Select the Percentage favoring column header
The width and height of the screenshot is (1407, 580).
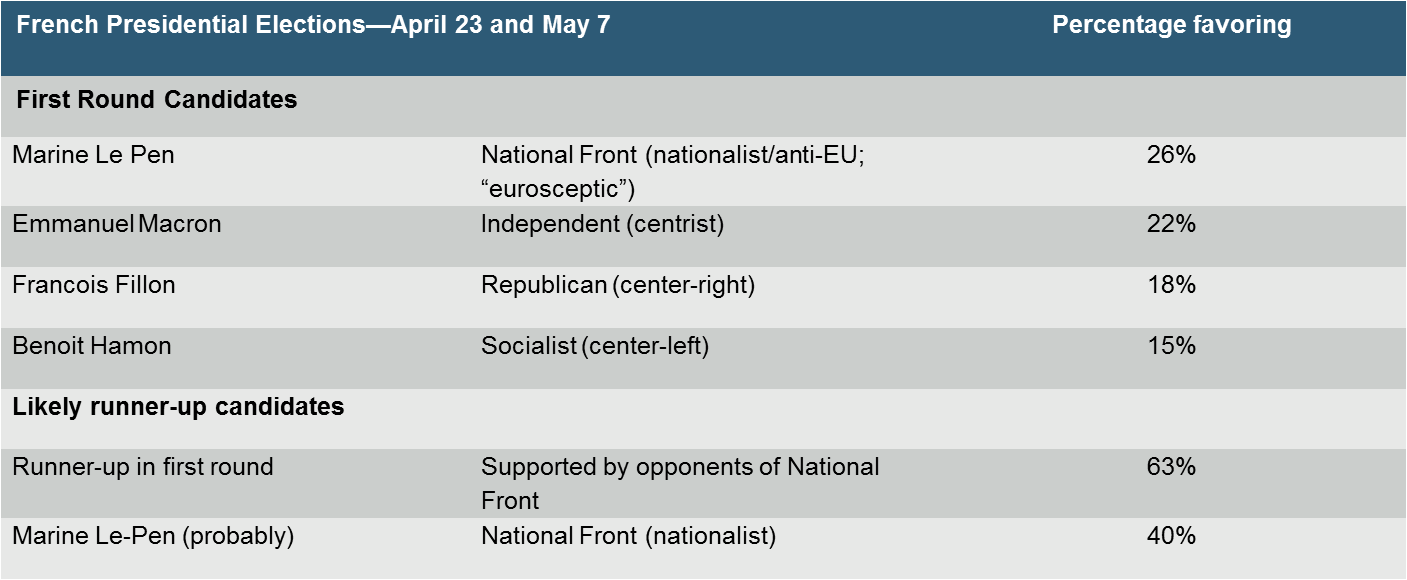point(1171,25)
